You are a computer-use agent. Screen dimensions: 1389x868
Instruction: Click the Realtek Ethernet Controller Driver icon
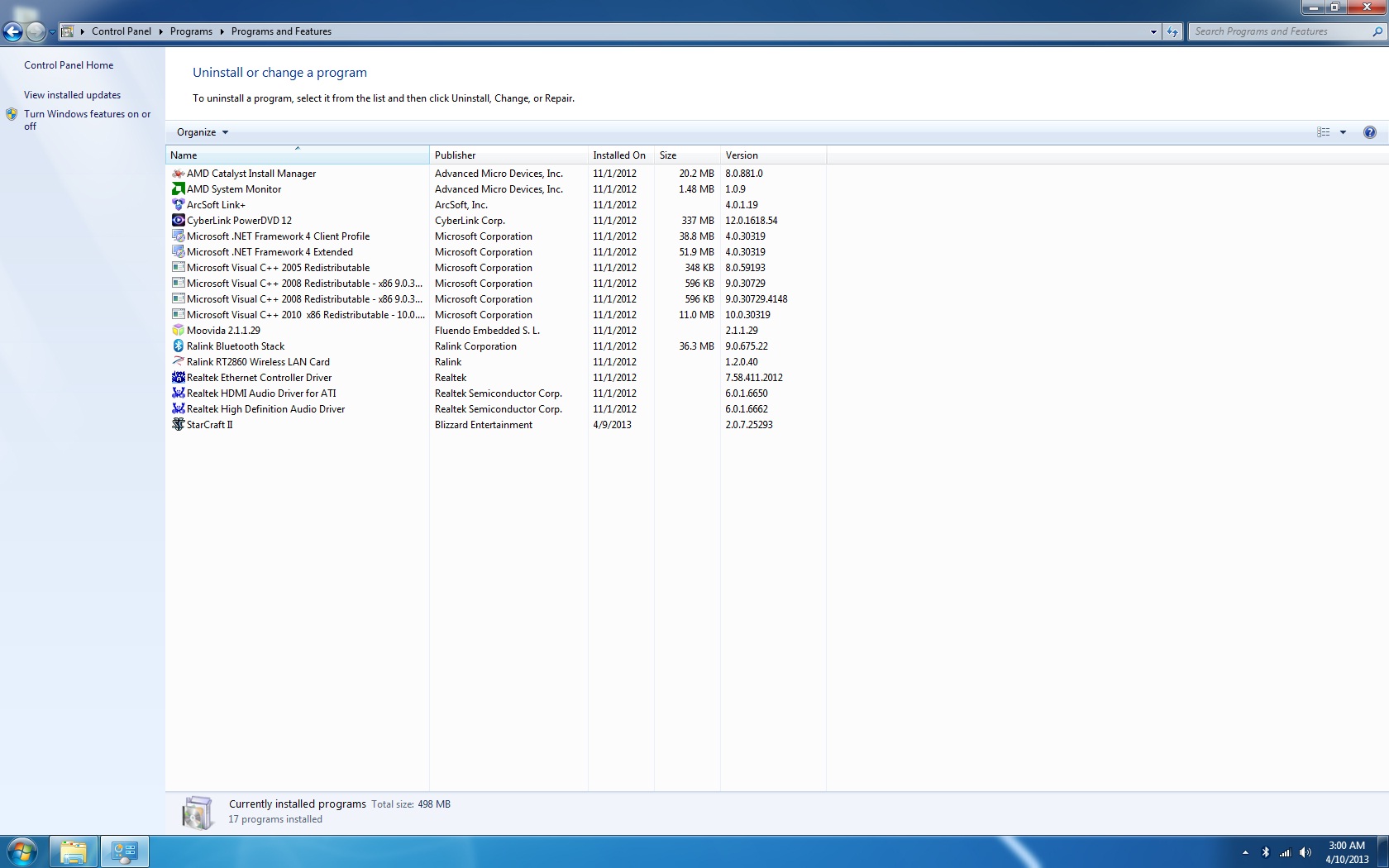[178, 378]
